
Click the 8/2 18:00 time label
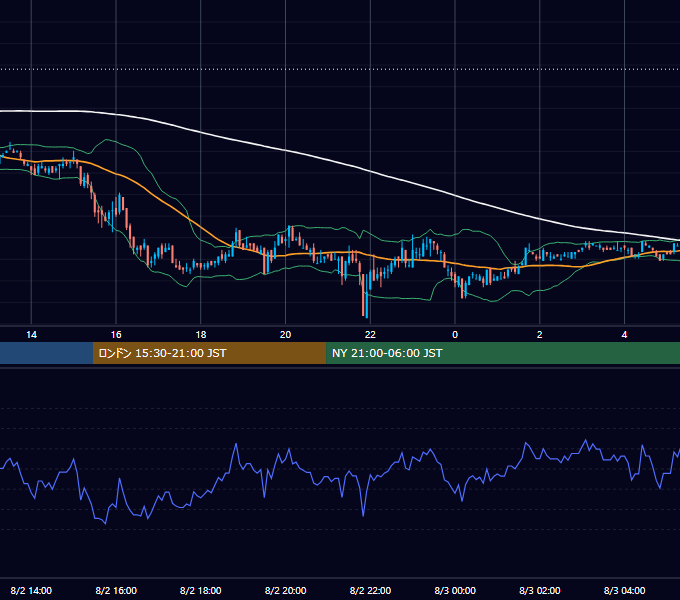(201, 590)
